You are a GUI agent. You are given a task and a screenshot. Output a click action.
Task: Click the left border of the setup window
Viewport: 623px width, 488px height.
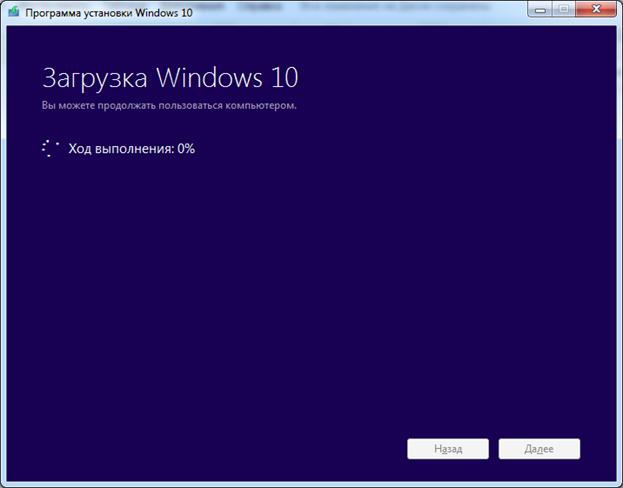click(3, 250)
